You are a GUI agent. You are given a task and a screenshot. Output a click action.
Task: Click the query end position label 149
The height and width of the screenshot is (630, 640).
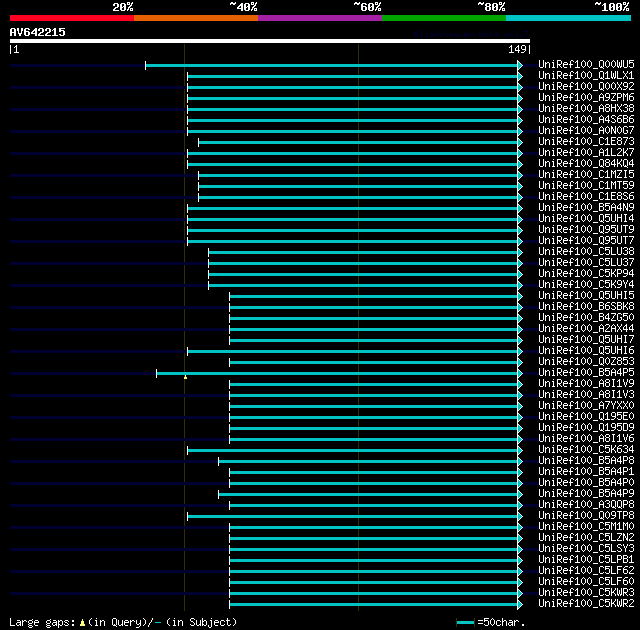pos(517,49)
